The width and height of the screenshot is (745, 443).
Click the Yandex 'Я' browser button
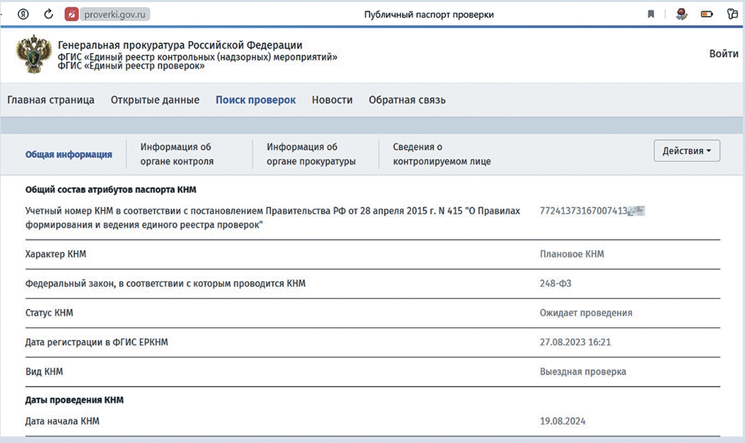click(x=22, y=15)
